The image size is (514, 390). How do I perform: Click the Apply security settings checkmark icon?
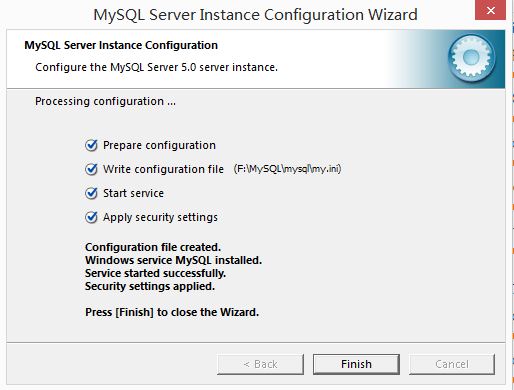91,217
